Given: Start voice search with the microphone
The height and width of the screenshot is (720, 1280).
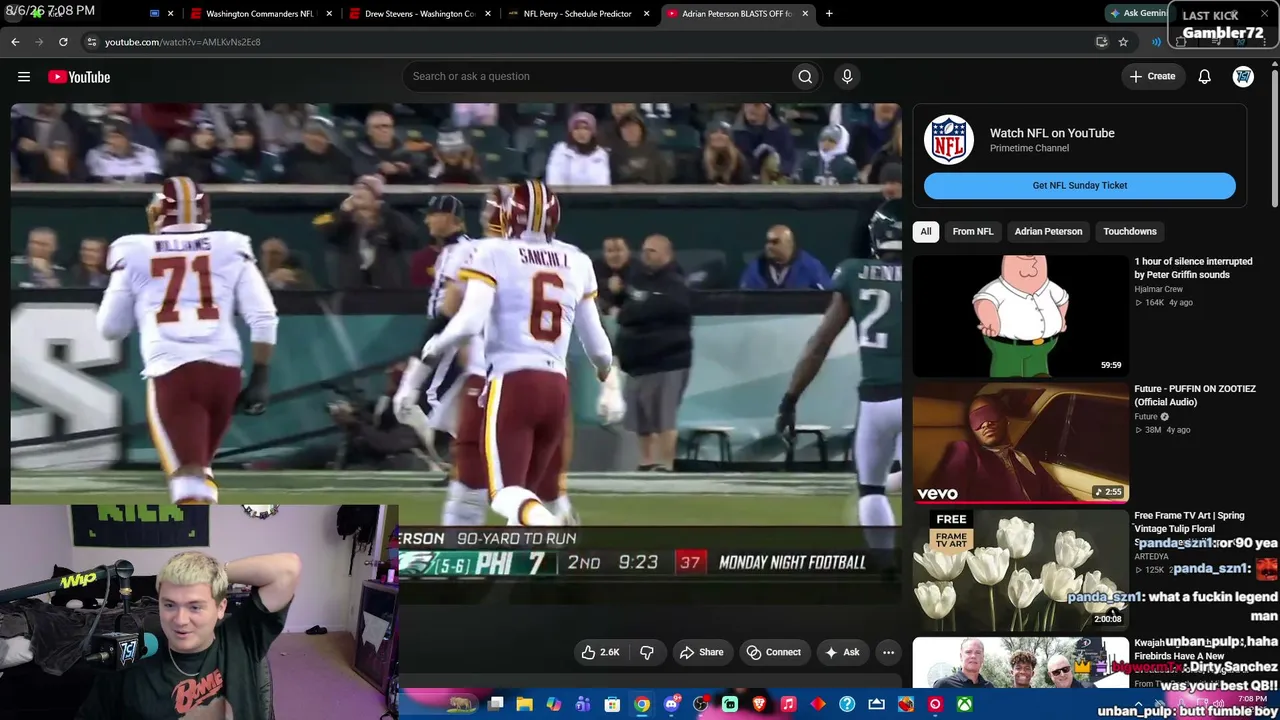Looking at the screenshot, I should (x=847, y=76).
